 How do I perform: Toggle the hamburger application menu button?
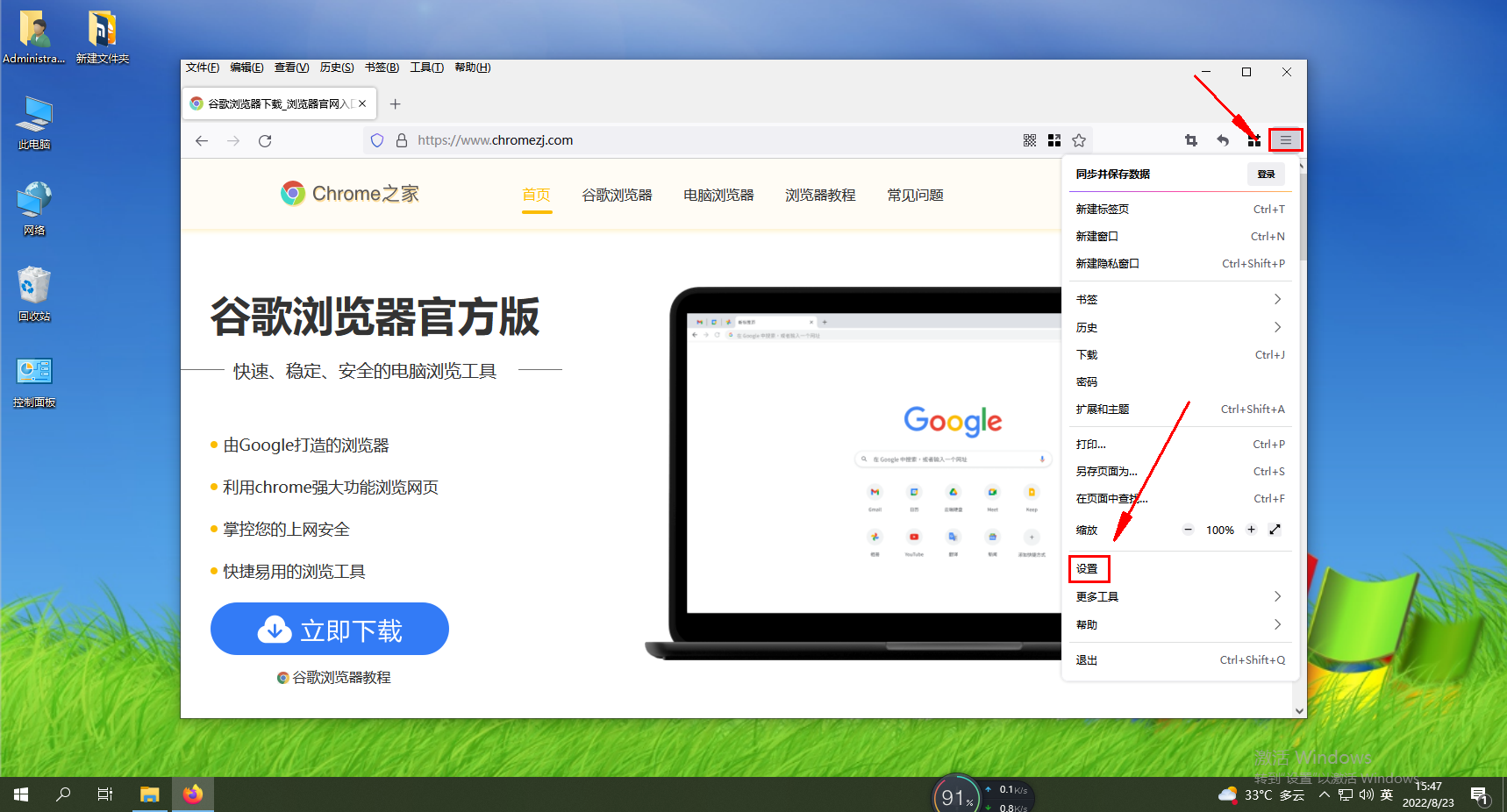point(1286,140)
